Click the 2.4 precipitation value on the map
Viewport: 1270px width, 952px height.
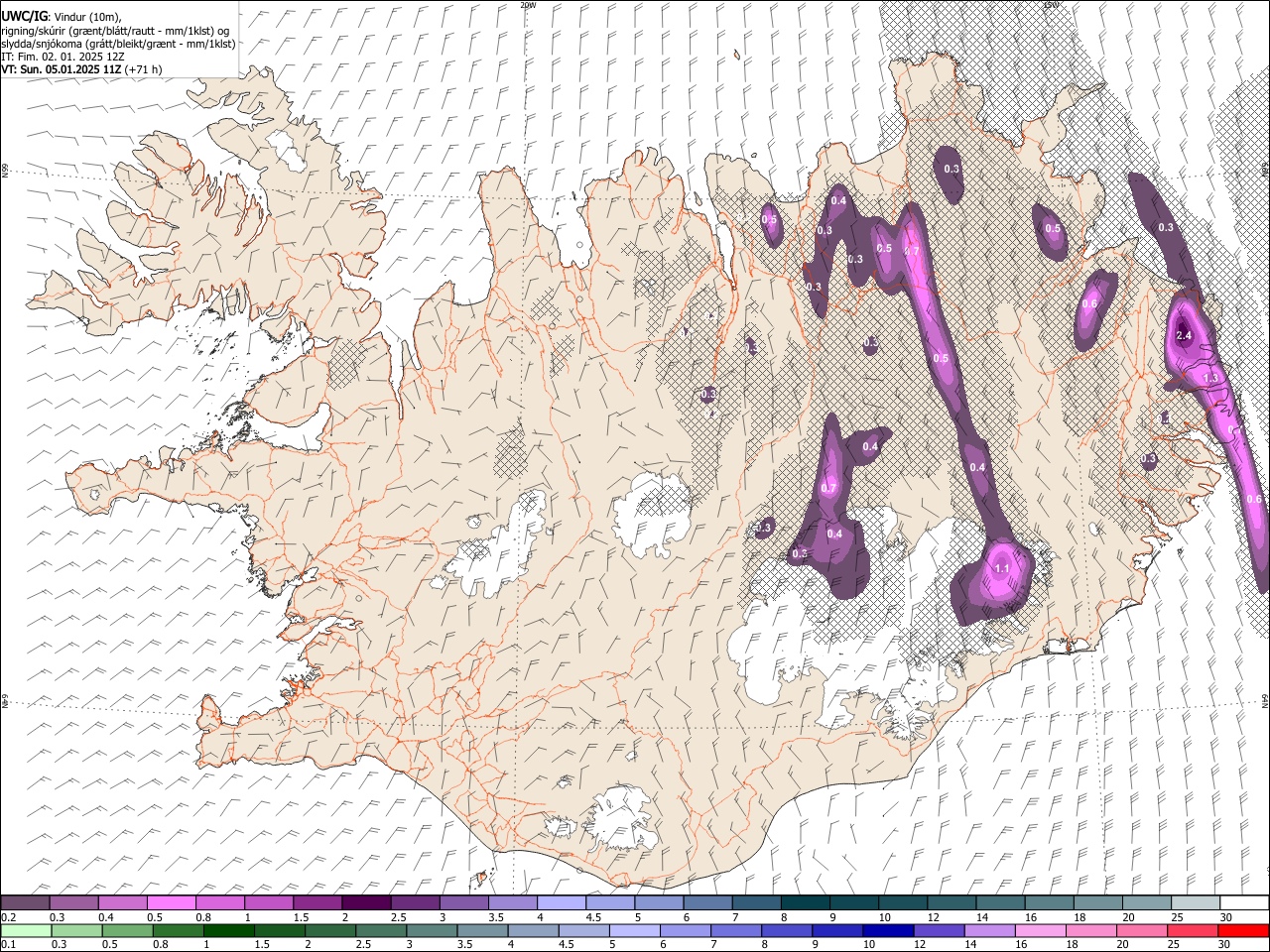1184,336
